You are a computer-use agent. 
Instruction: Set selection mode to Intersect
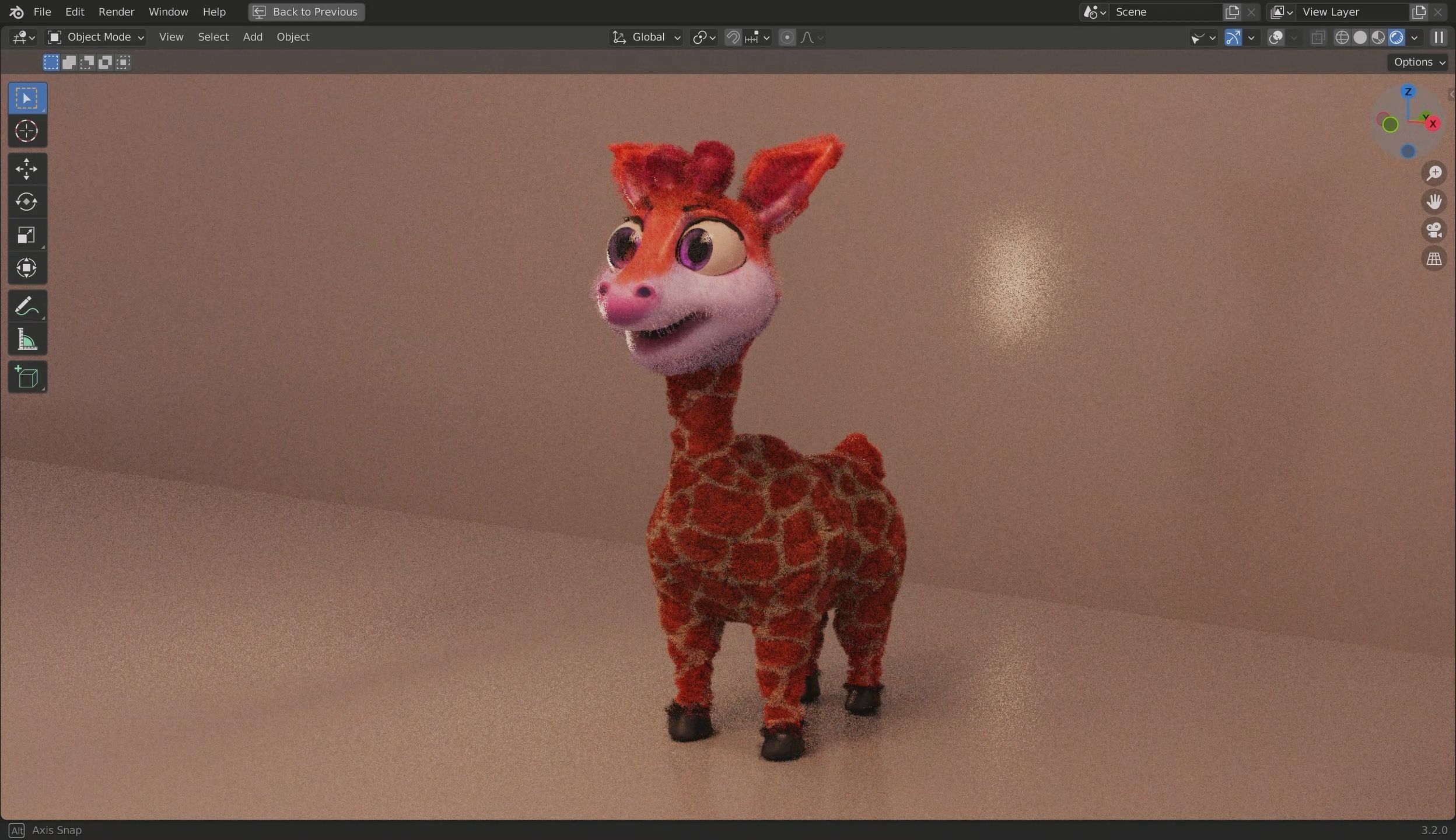coord(123,62)
